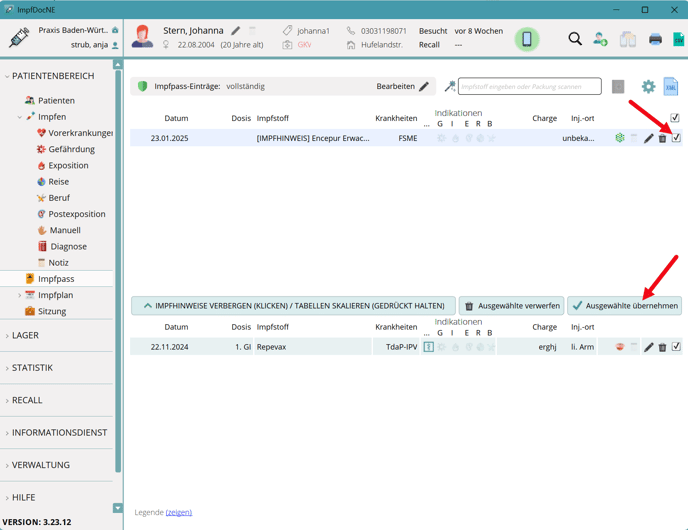Click the syringe logo in the top left
The width and height of the screenshot is (688, 530).
pyautogui.click(x=19, y=37)
